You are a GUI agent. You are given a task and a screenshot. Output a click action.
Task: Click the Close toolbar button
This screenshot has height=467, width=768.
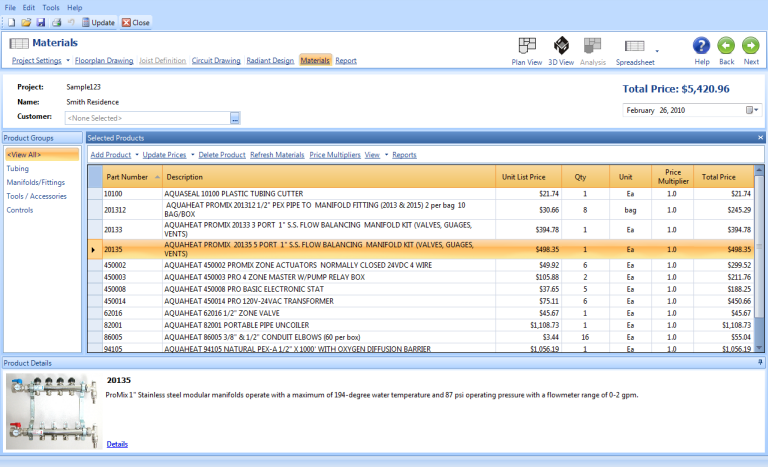[136, 23]
